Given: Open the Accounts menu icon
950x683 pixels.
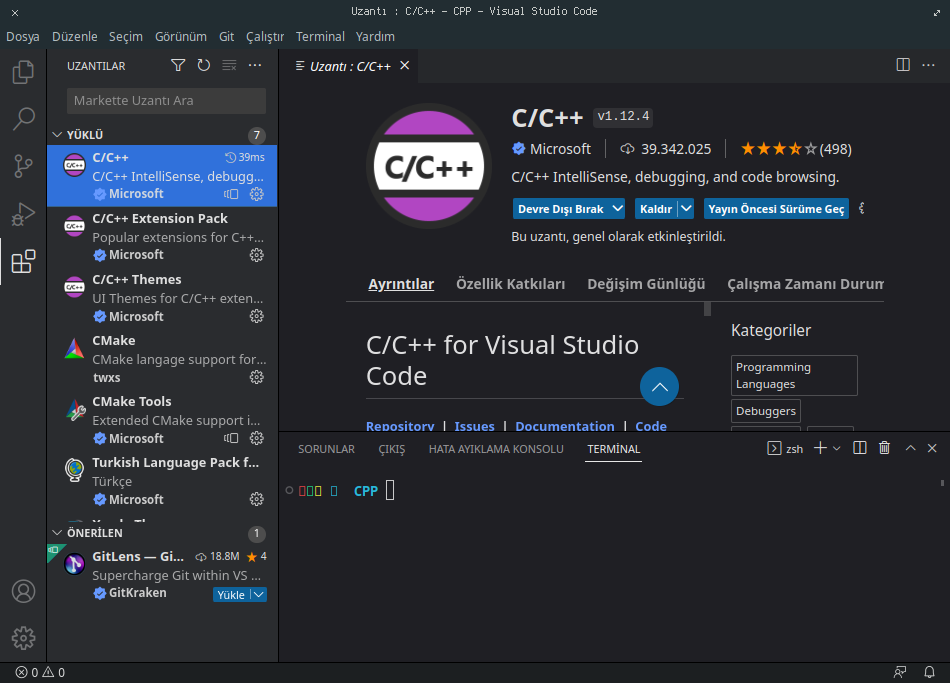Looking at the screenshot, I should pyautogui.click(x=23, y=591).
